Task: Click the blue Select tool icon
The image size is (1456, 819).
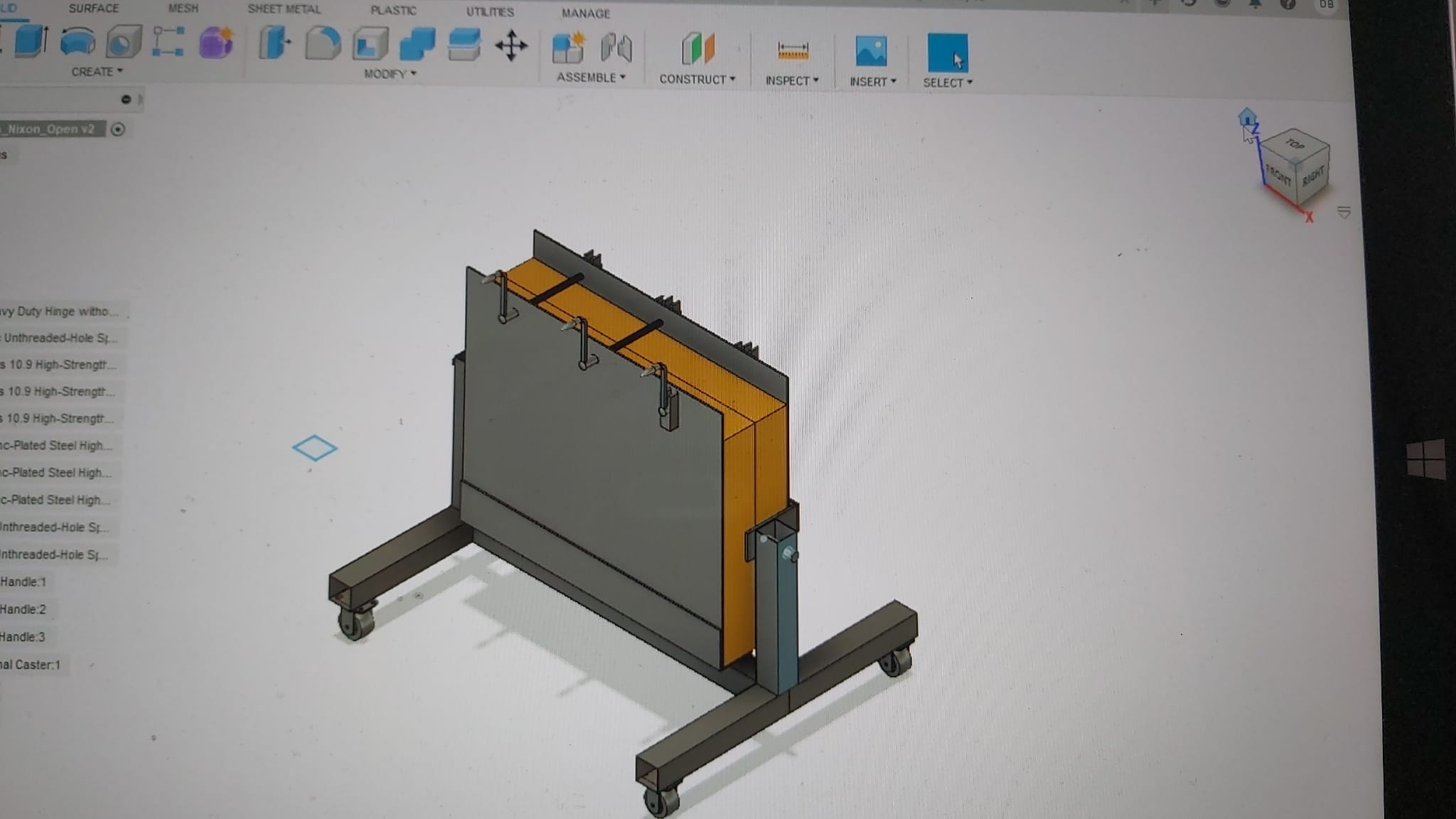Action: pyautogui.click(x=947, y=53)
